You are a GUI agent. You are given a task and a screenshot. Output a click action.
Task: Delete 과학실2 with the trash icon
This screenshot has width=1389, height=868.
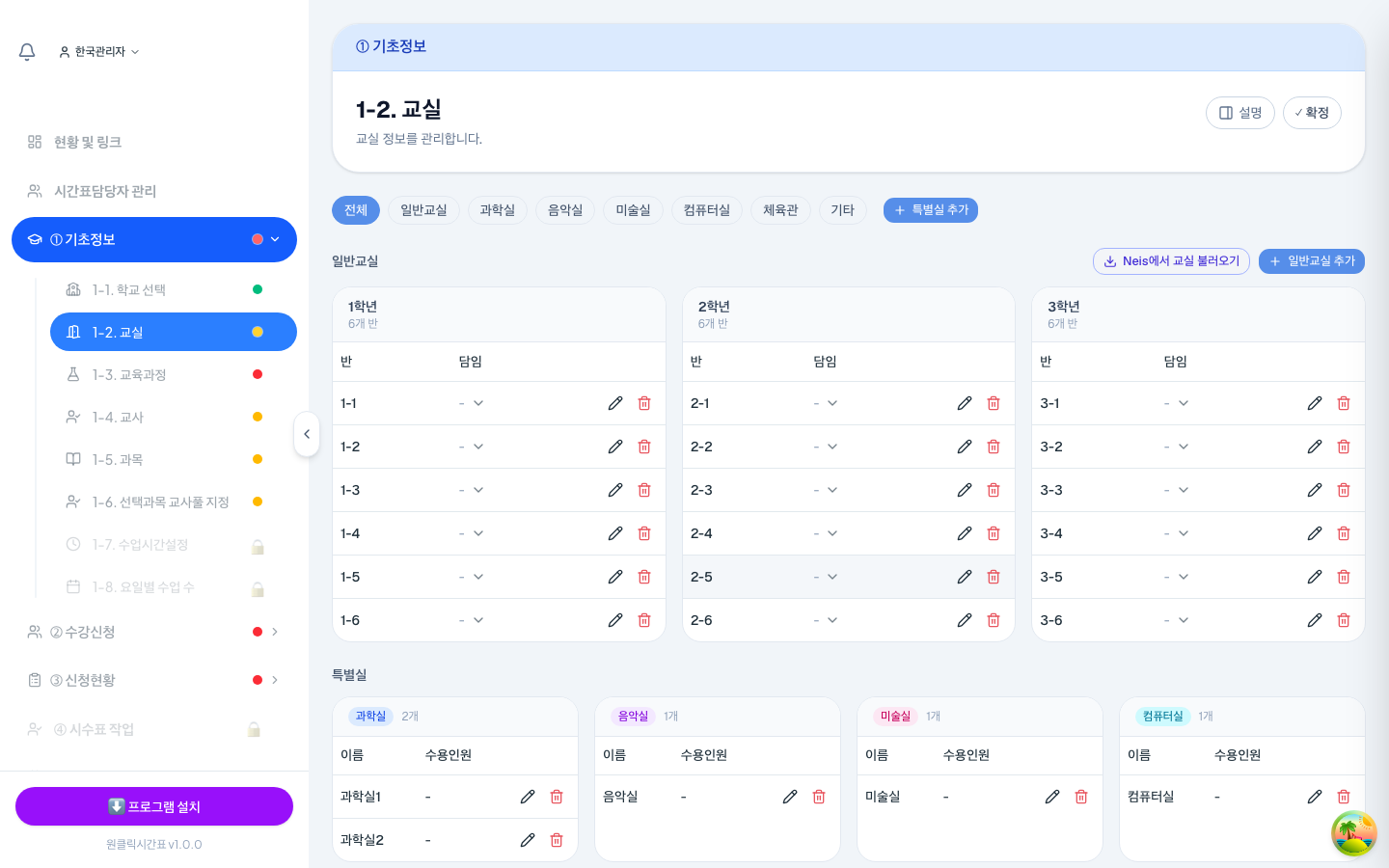tap(557, 840)
